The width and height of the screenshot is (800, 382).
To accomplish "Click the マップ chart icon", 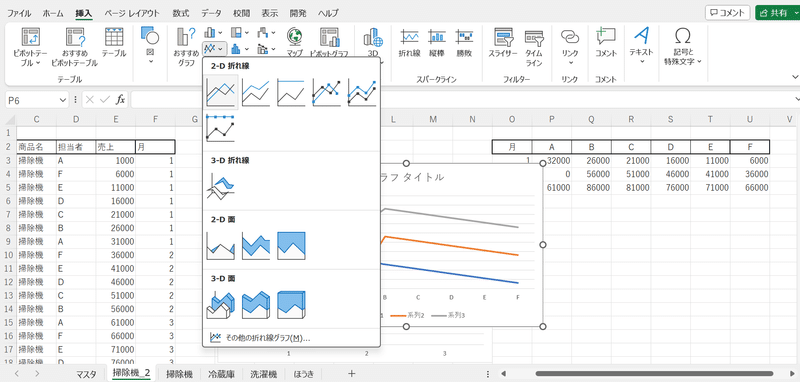I will pos(294,42).
